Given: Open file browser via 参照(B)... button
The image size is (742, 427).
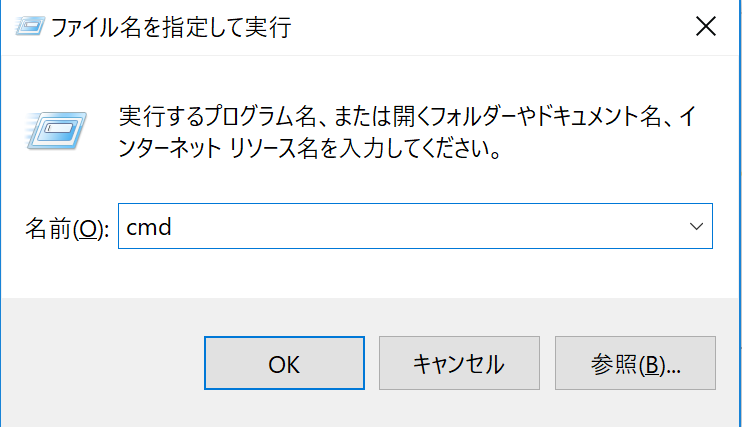Looking at the screenshot, I should [635, 364].
